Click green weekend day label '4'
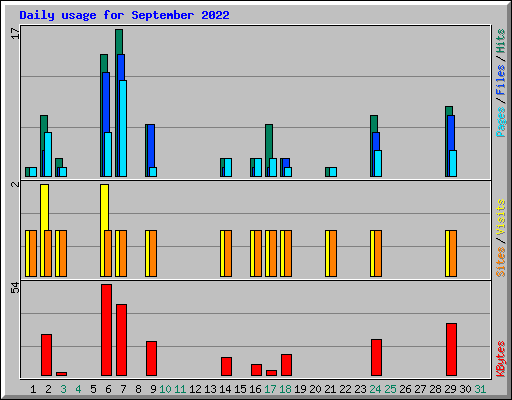The image size is (512, 400). pyautogui.click(x=78, y=389)
